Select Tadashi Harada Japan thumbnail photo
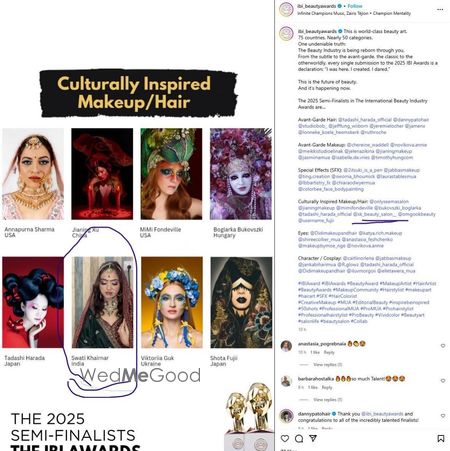The height and width of the screenshot is (451, 450). (x=33, y=302)
